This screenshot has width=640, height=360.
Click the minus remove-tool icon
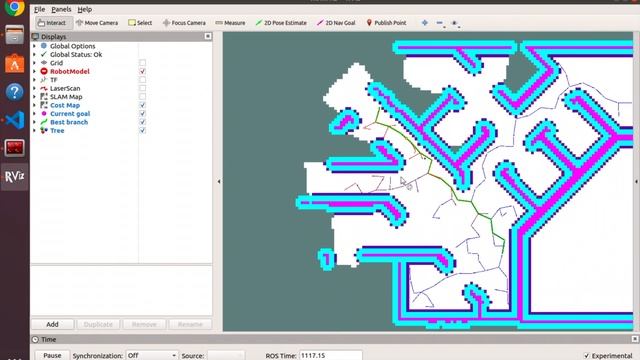pos(440,23)
